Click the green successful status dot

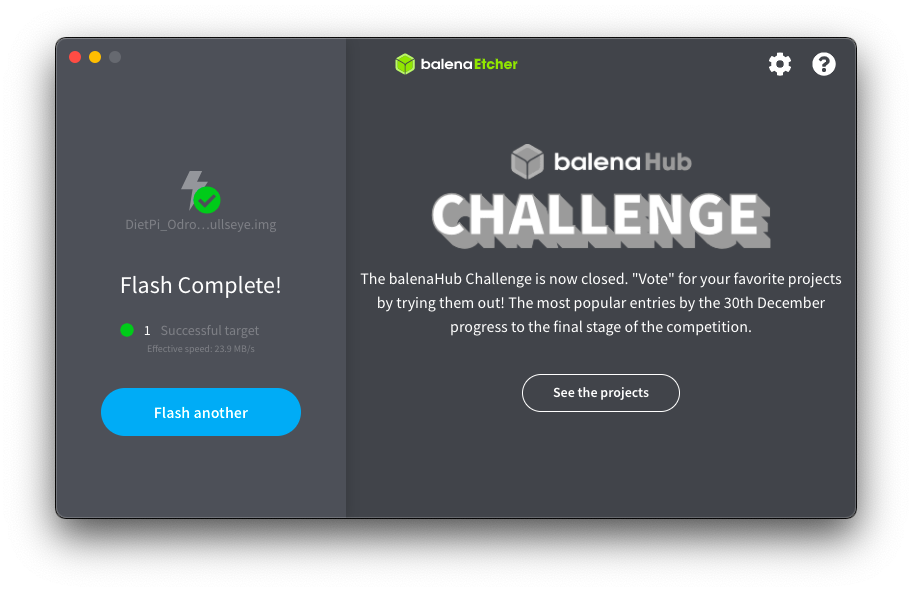click(x=127, y=330)
